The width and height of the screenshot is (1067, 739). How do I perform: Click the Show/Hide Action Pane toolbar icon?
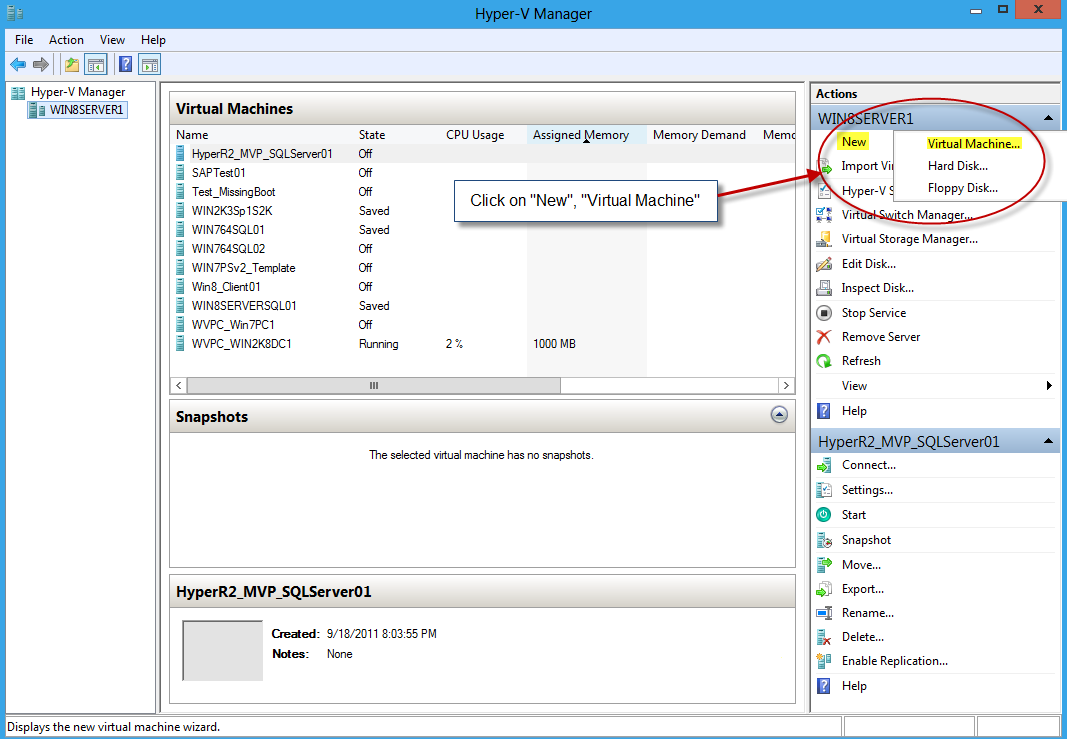149,65
